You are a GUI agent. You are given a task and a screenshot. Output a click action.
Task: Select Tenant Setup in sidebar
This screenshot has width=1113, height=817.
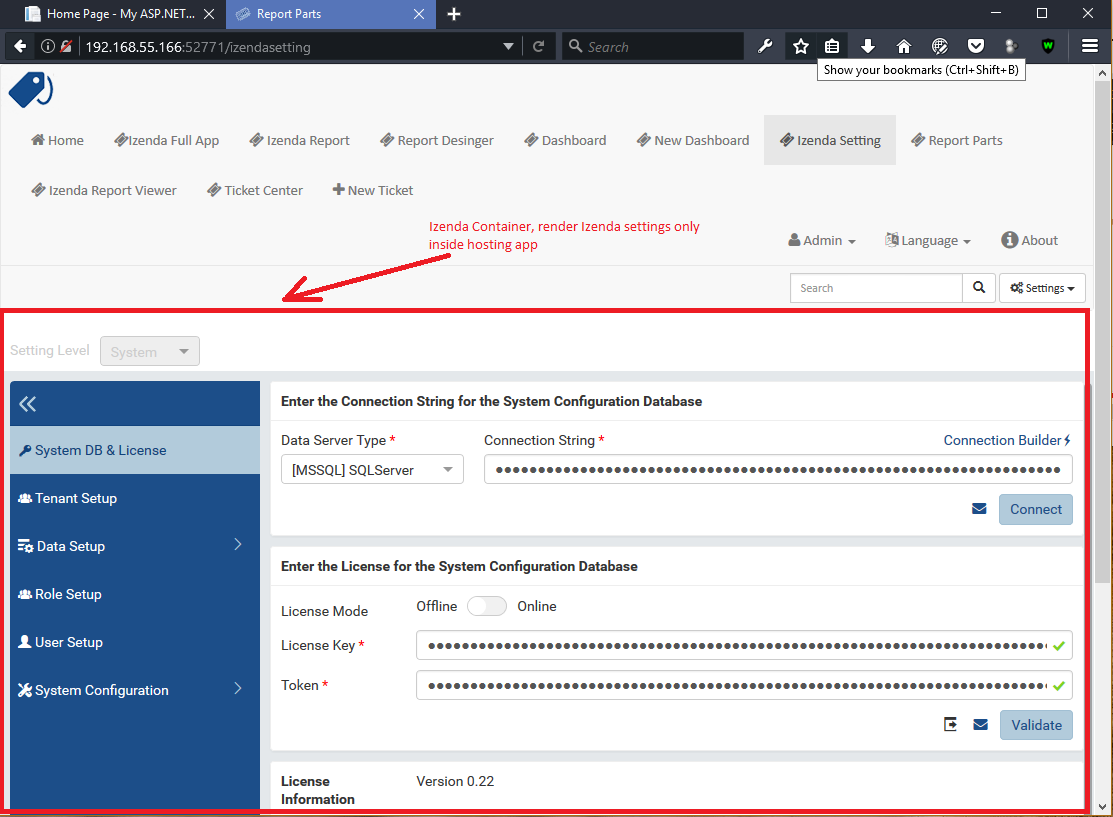tap(135, 498)
